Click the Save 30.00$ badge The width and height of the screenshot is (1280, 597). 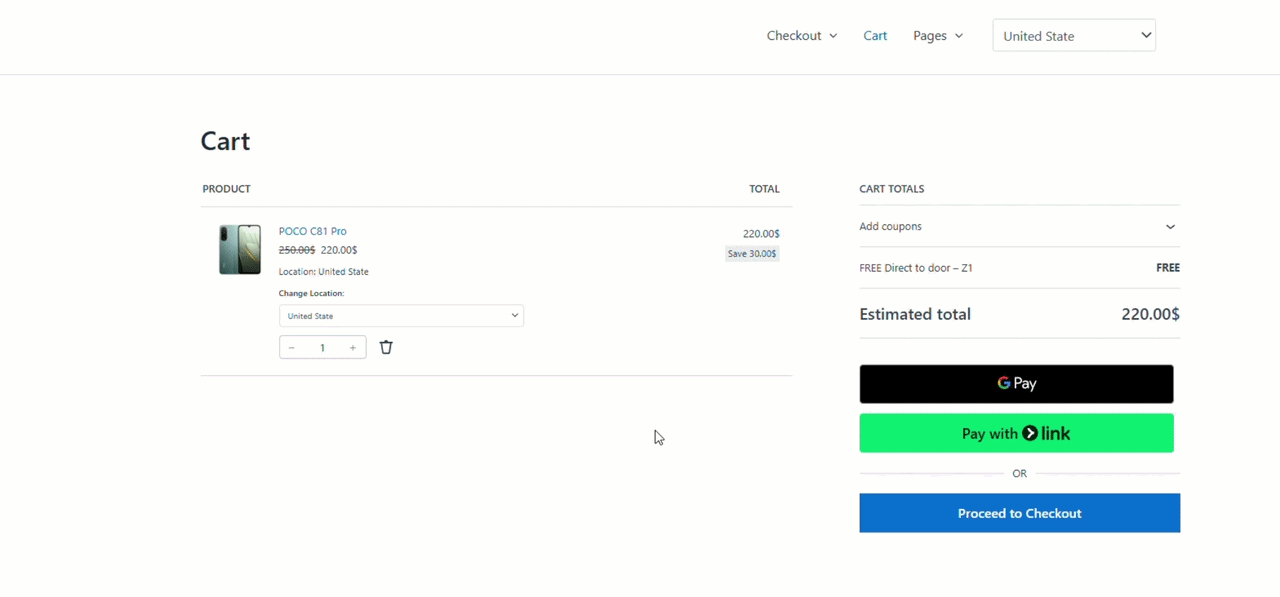(752, 254)
